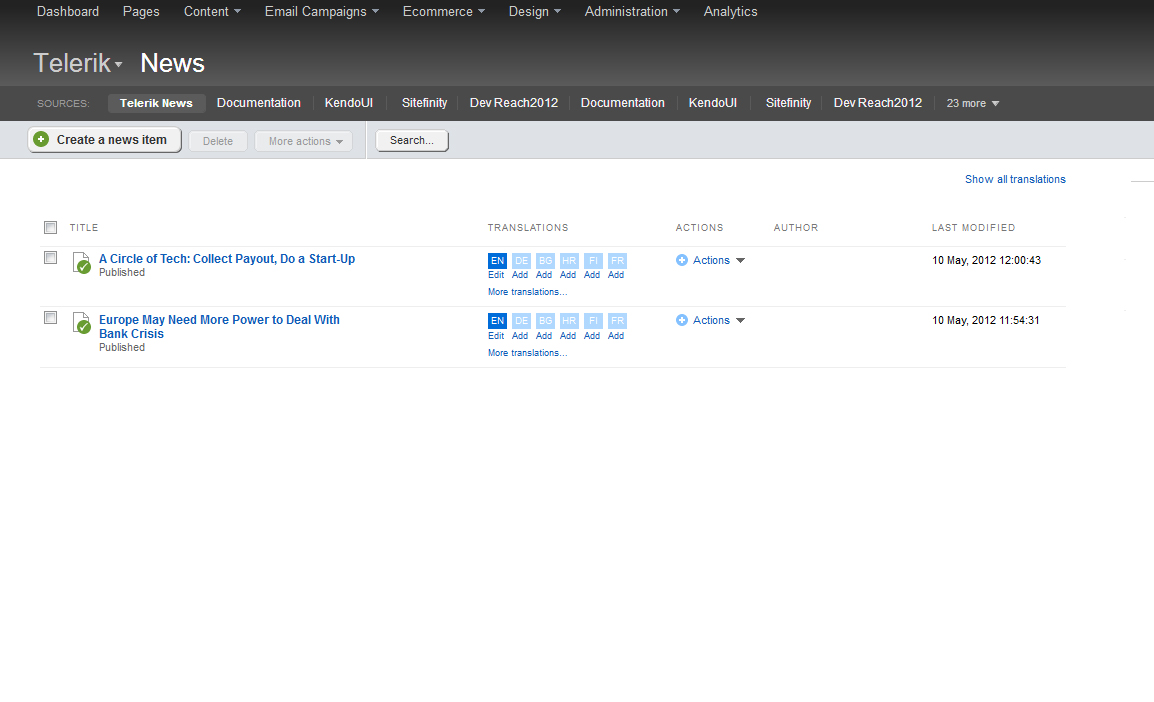Click the Author column header
This screenshot has height=702, width=1154.
tap(796, 228)
